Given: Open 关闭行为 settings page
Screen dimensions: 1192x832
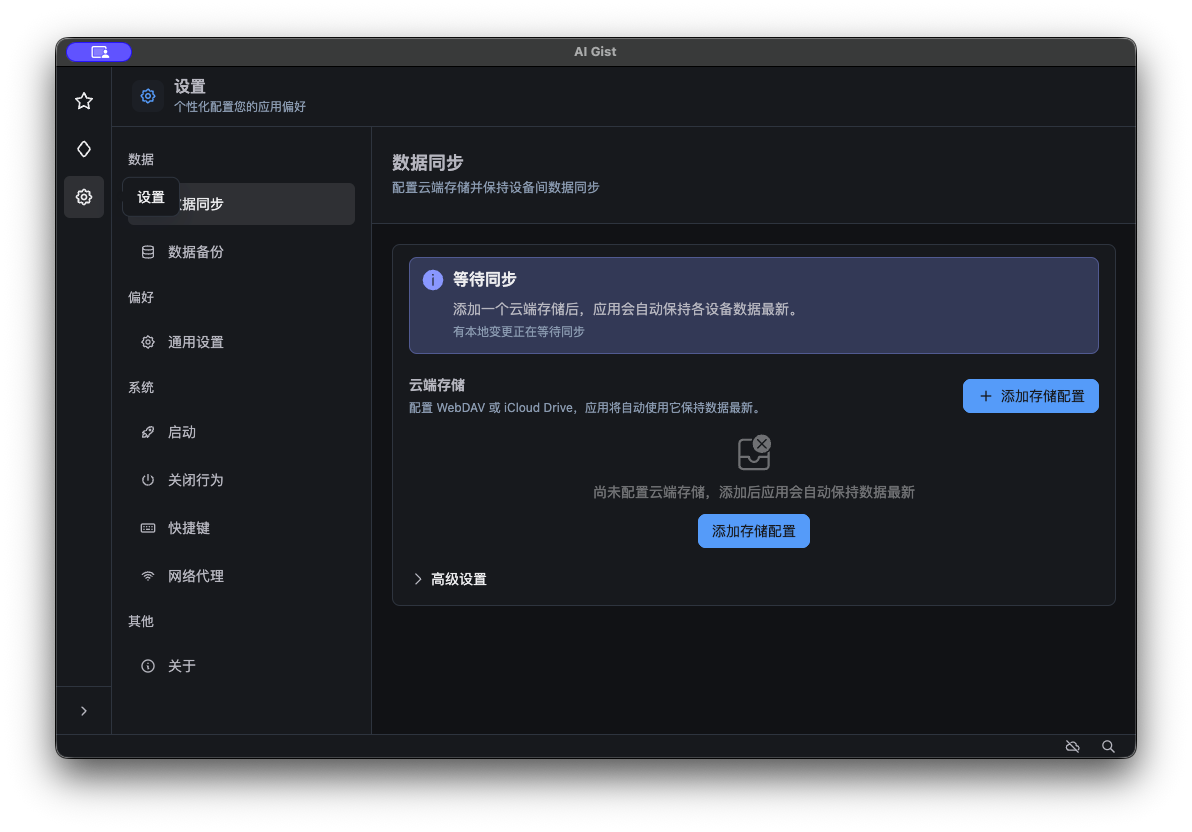Looking at the screenshot, I should tap(241, 480).
